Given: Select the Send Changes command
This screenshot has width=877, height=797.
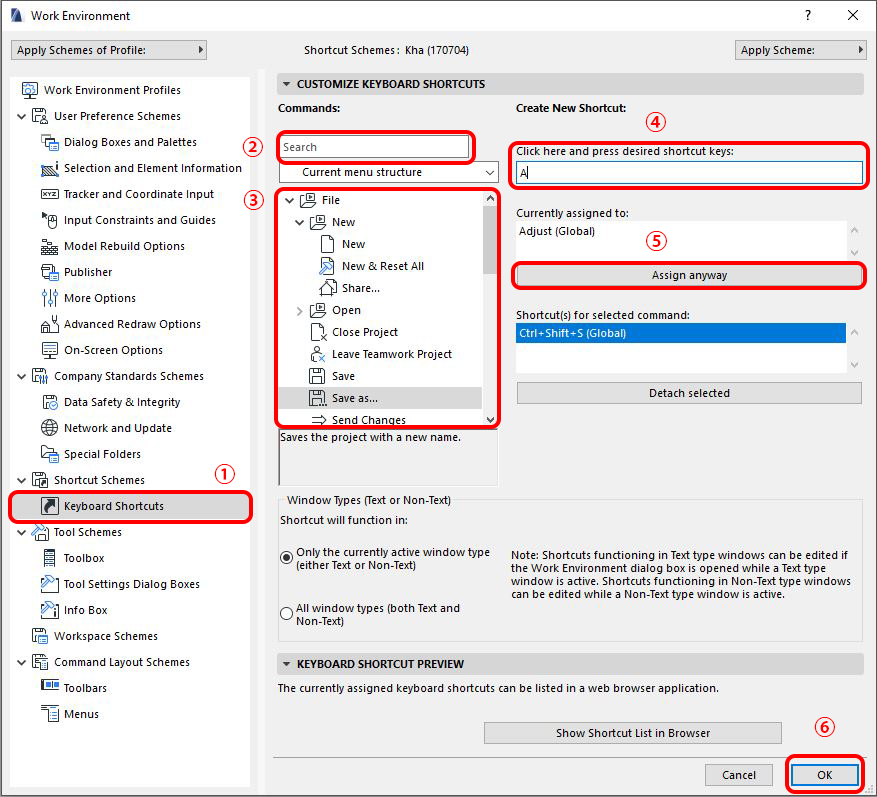Looking at the screenshot, I should coord(369,420).
